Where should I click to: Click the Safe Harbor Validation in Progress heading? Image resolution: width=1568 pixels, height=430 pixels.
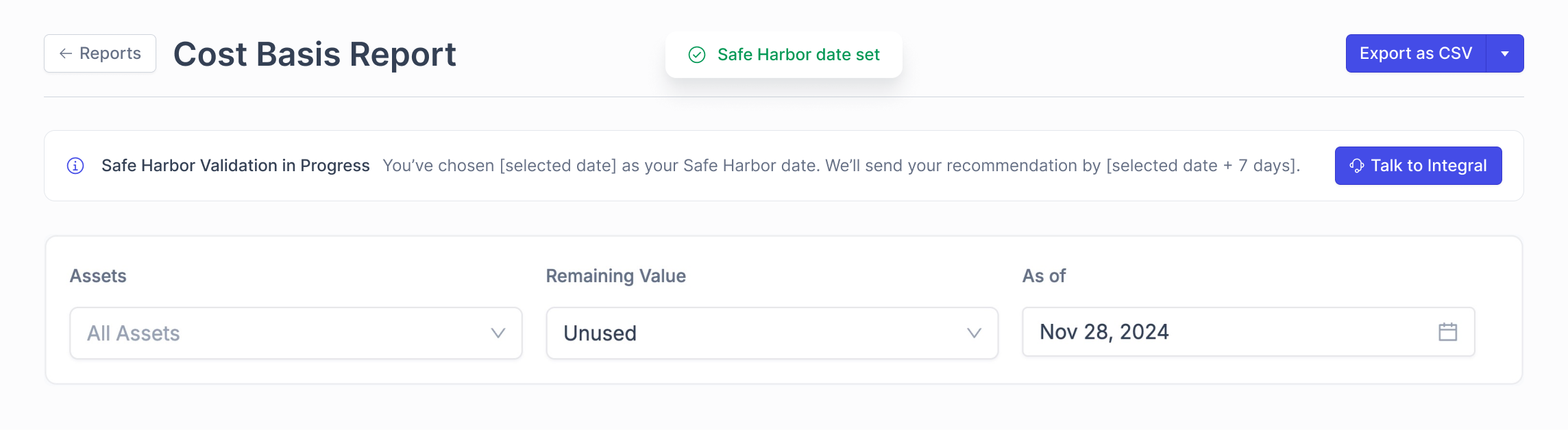pos(235,166)
